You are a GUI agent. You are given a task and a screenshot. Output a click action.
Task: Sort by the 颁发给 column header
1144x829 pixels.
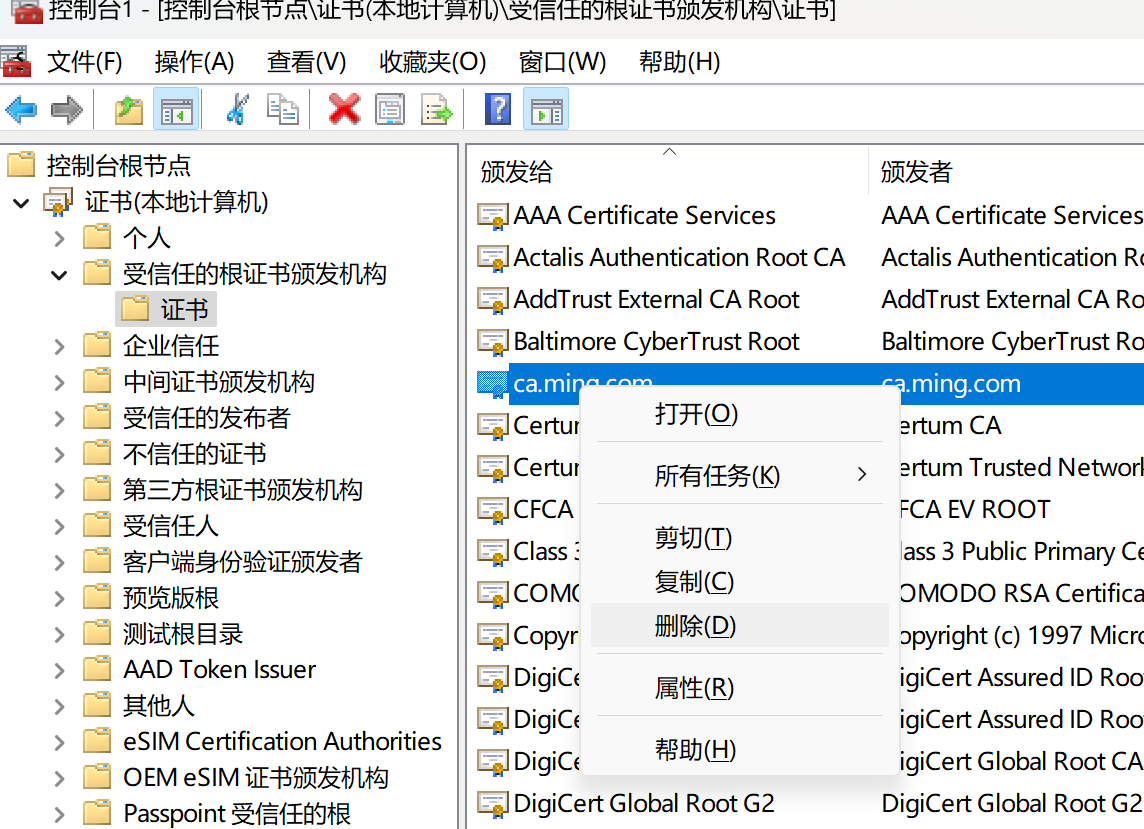click(517, 172)
